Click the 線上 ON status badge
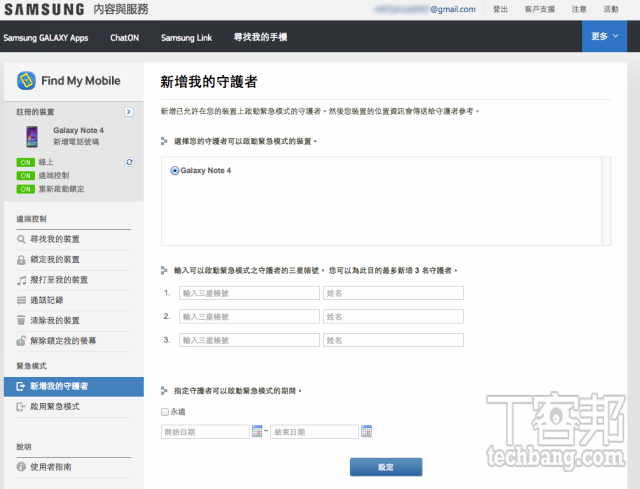Screen dimensions: 640x489 (25, 162)
